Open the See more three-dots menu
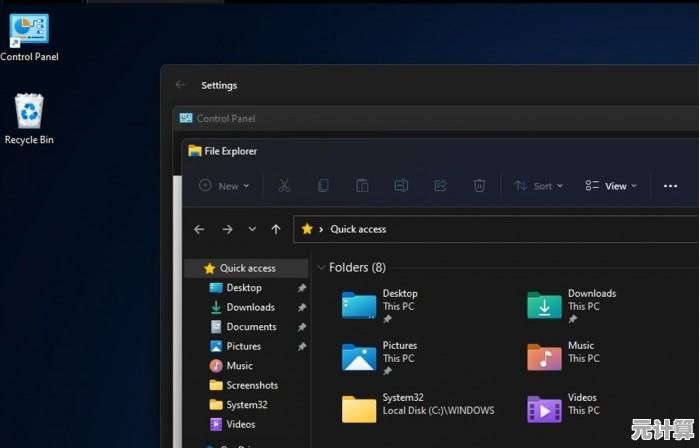The width and height of the screenshot is (700, 448). (x=671, y=186)
